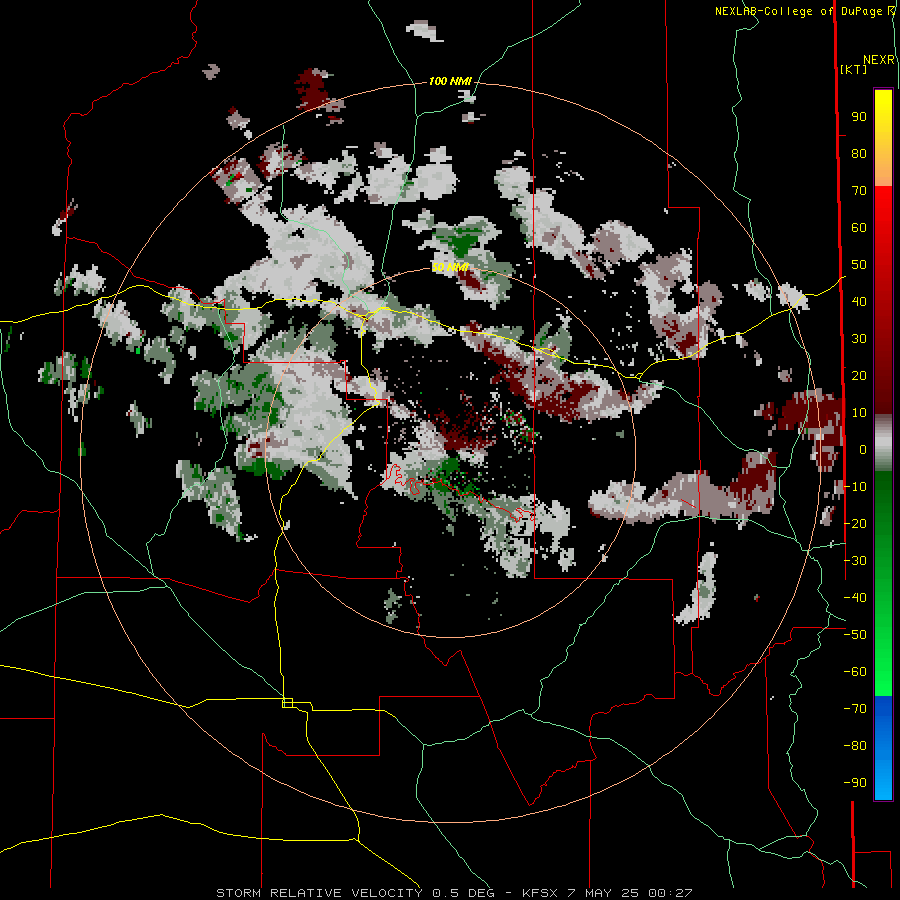The image size is (900, 900).
Task: Click the 50 NMI range ring label
Action: 450,267
